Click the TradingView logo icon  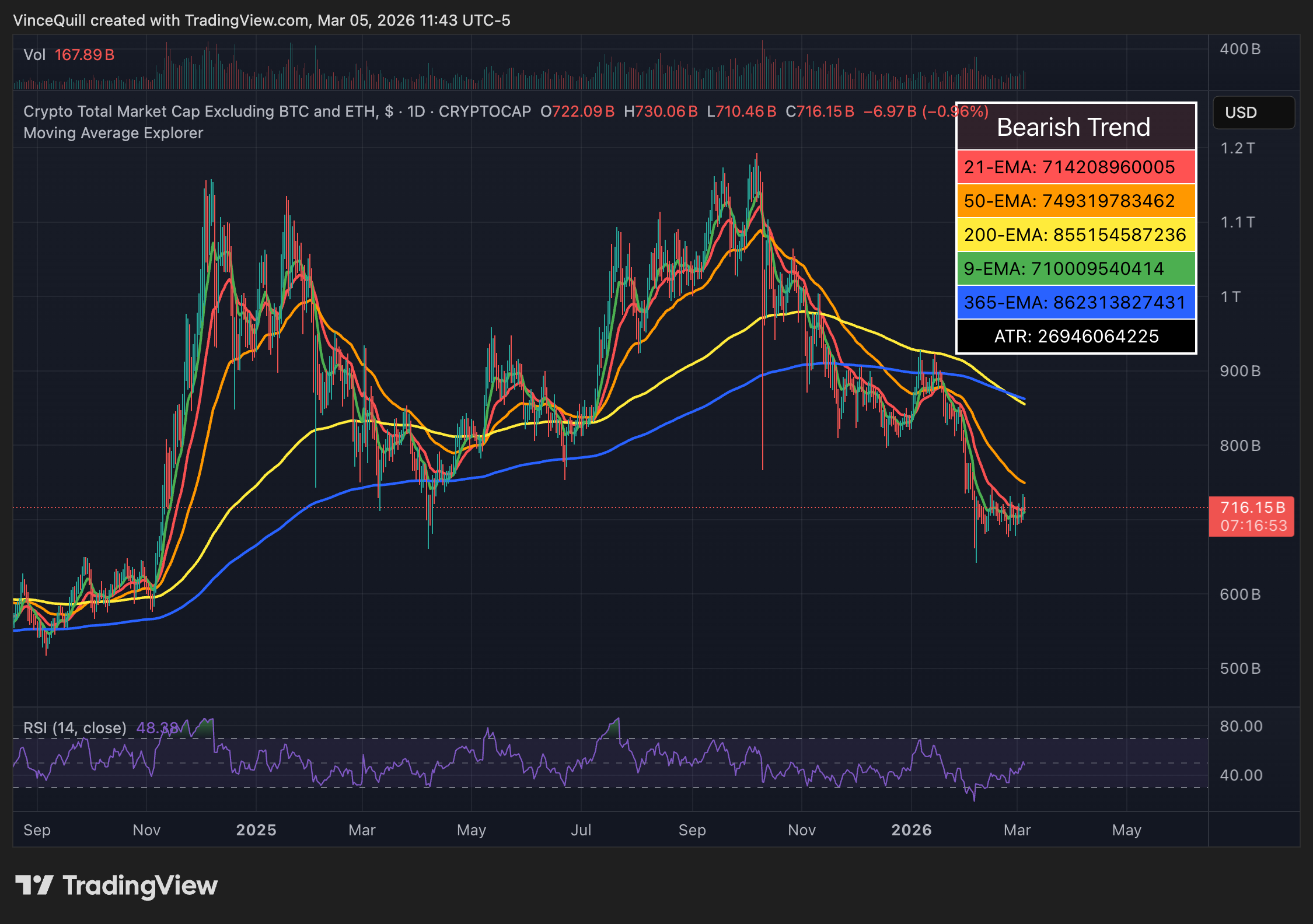click(35, 885)
